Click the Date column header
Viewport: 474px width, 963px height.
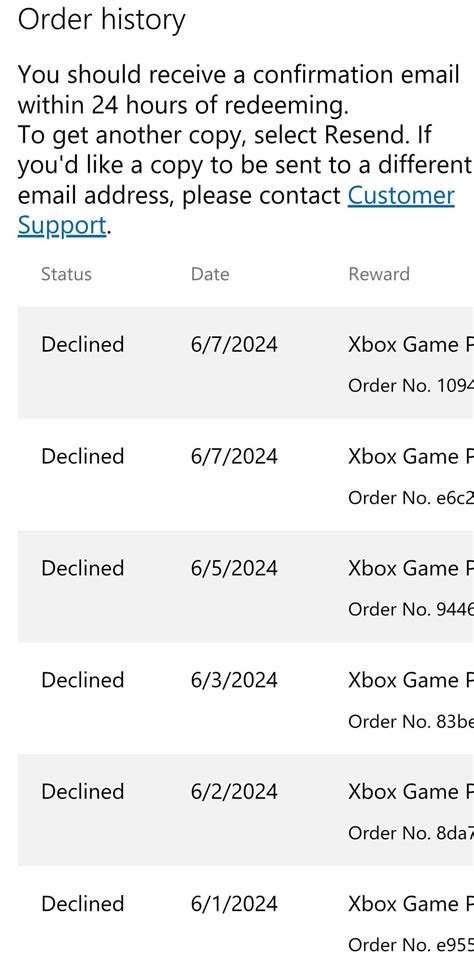pos(210,274)
